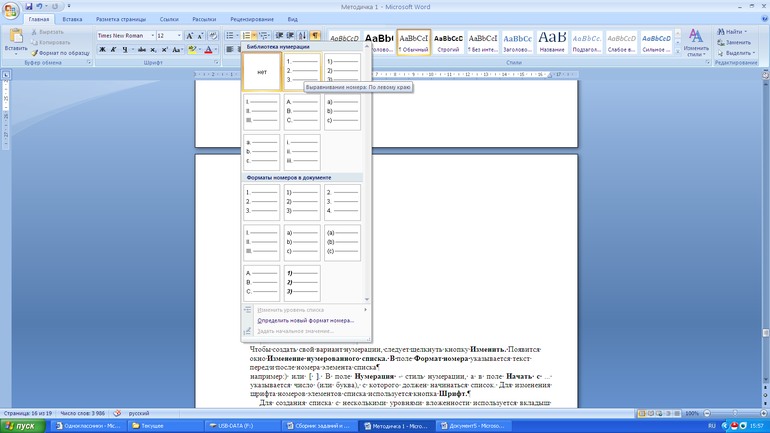Expand the styles gallery more arrow
The height and width of the screenshot is (433, 770).
coord(678,52)
